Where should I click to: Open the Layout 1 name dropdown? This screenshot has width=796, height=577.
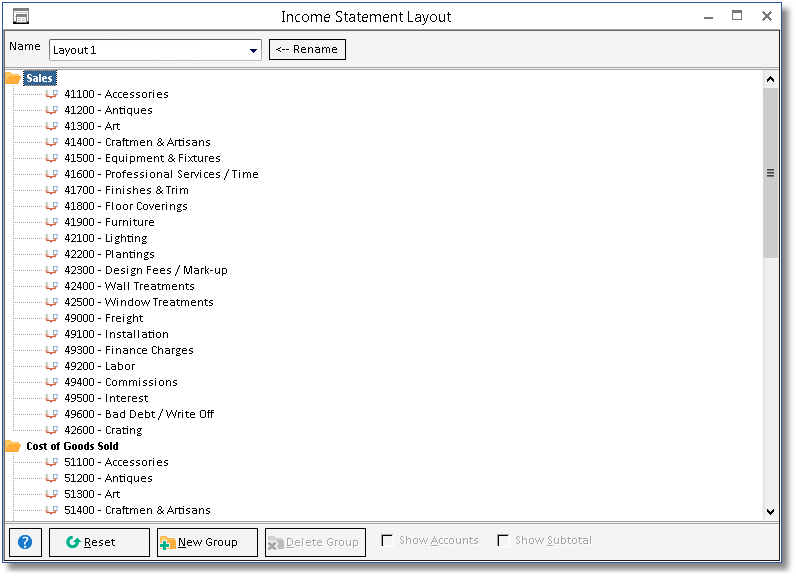click(x=253, y=50)
